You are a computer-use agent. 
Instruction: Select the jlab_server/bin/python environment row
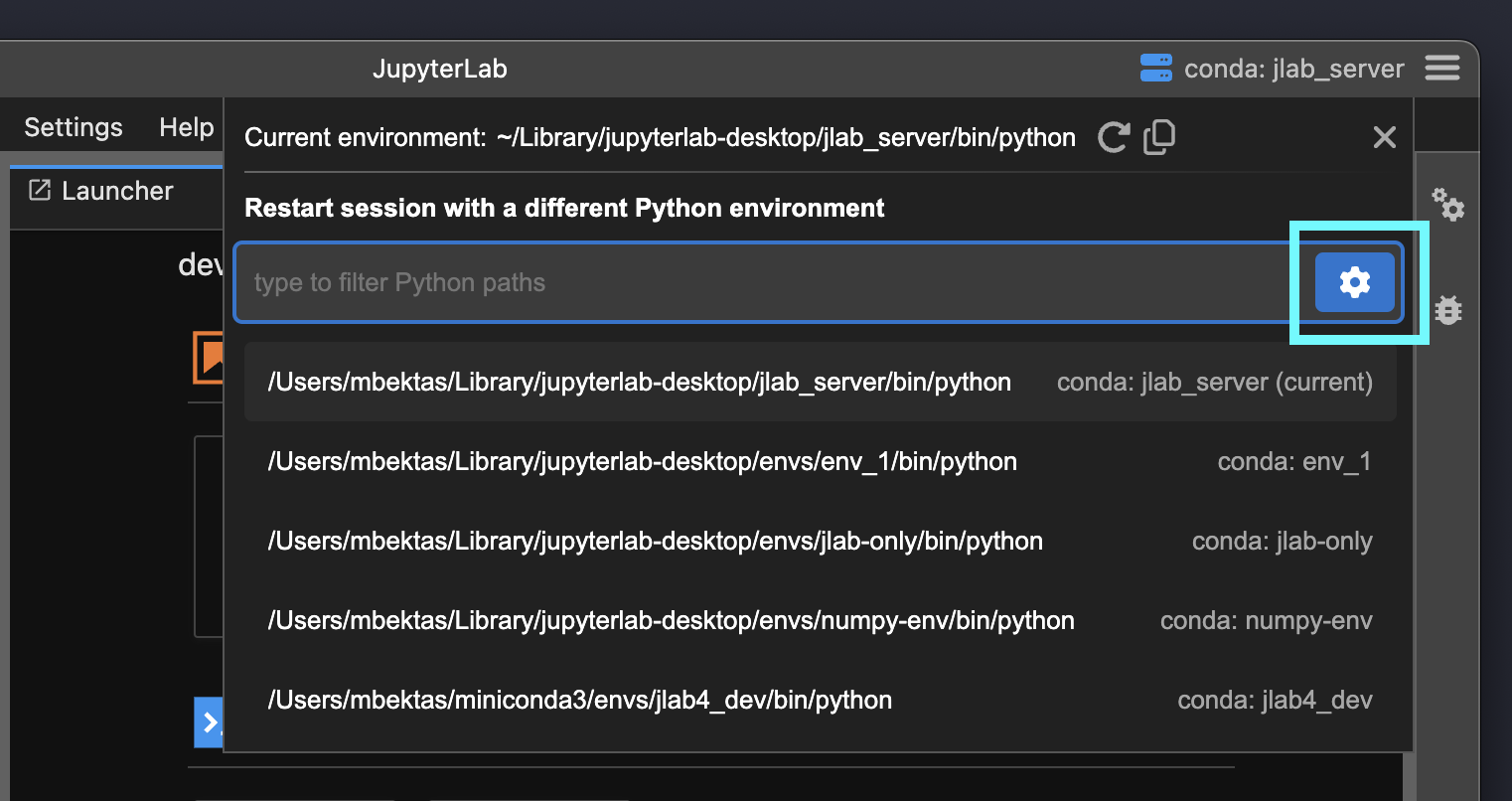821,382
